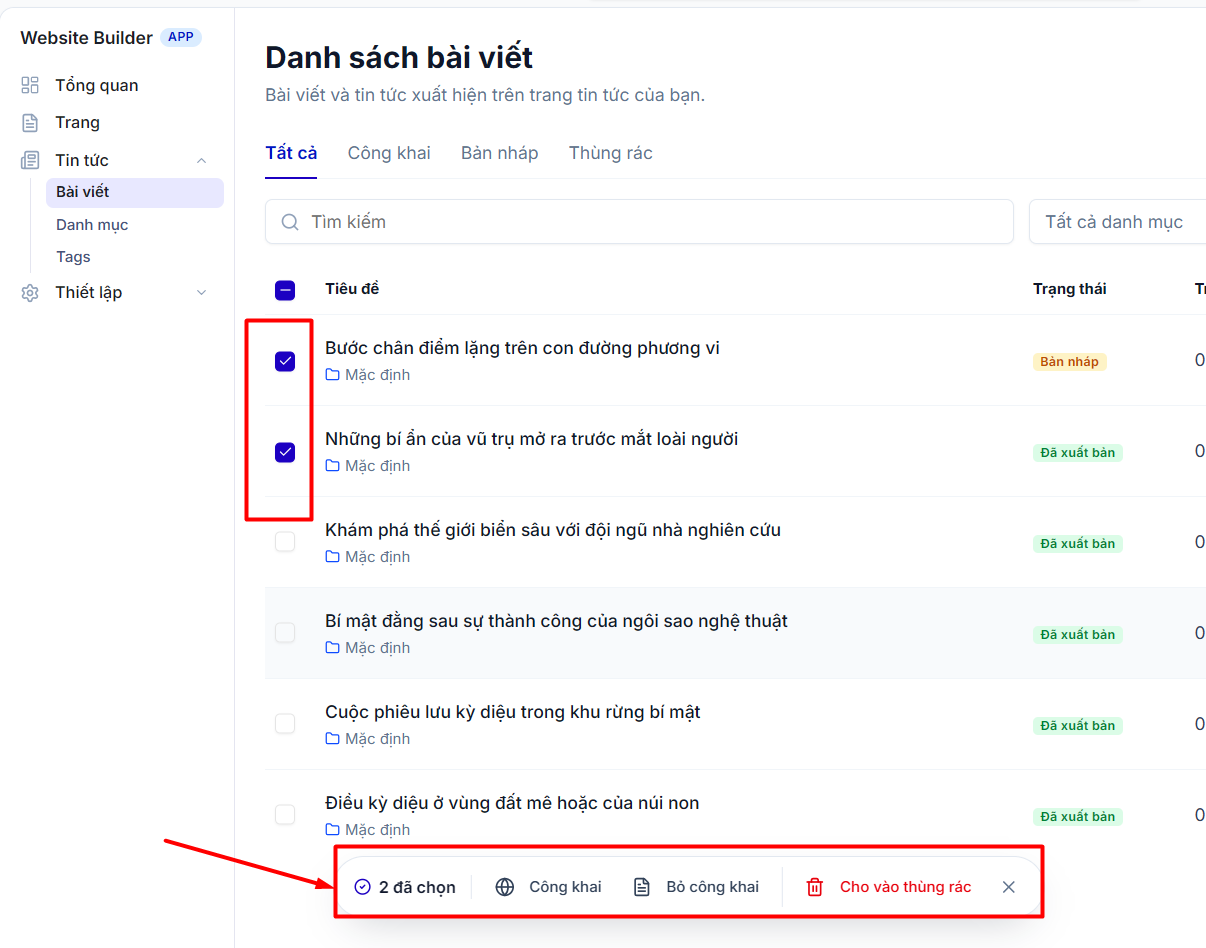1206x948 pixels.
Task: Uncheck the Bước chân điểm lặng article checkbox
Action: [x=285, y=361]
